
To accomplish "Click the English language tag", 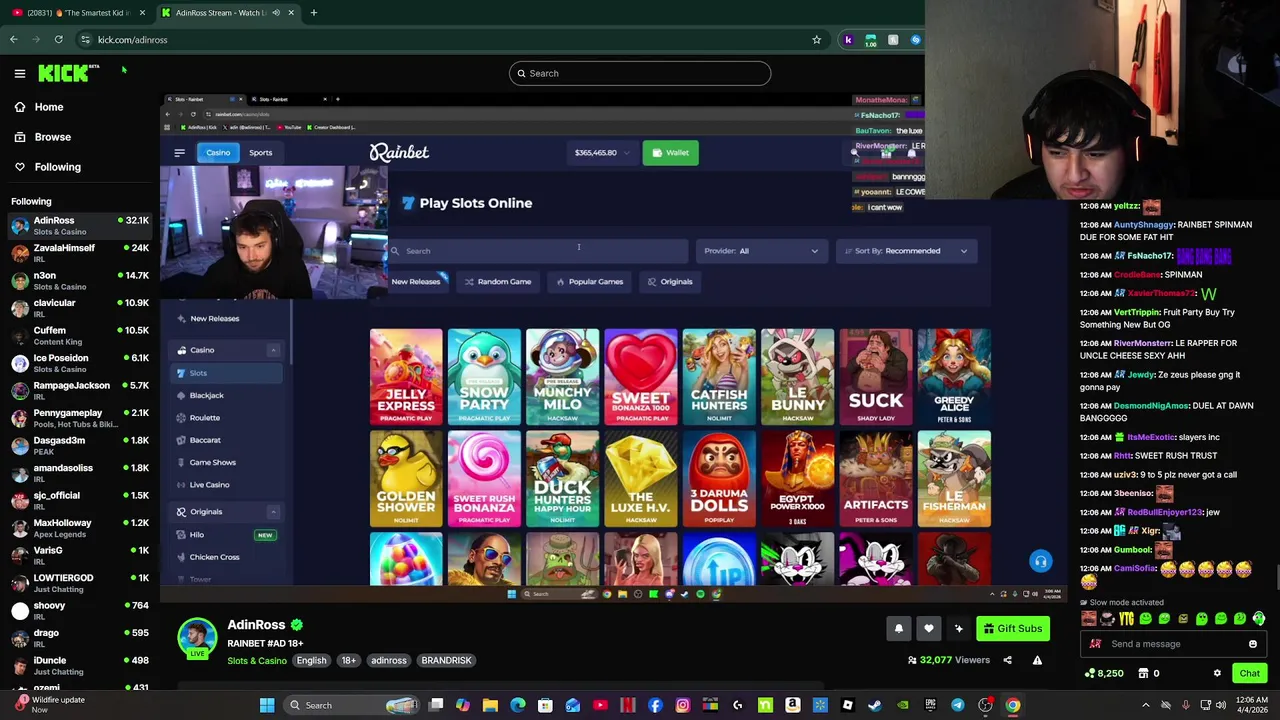I will 311,660.
